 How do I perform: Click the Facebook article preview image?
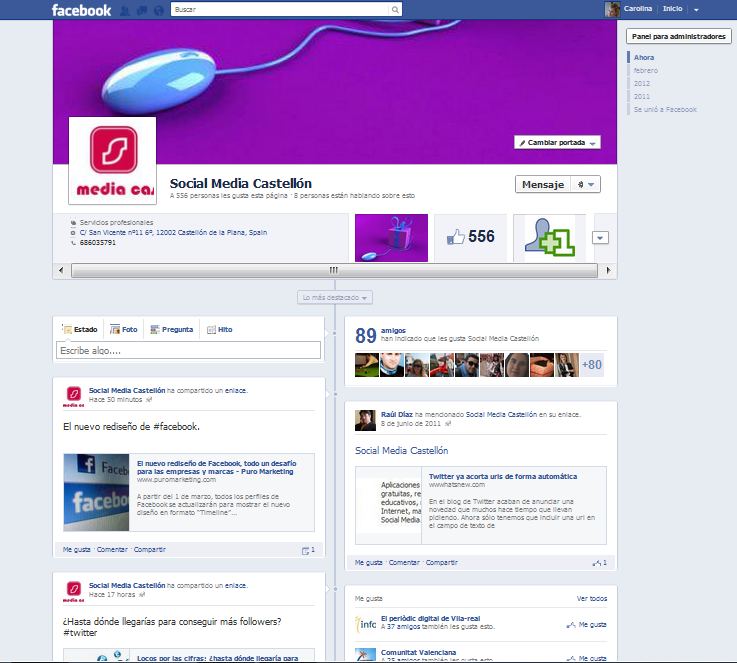[96, 492]
